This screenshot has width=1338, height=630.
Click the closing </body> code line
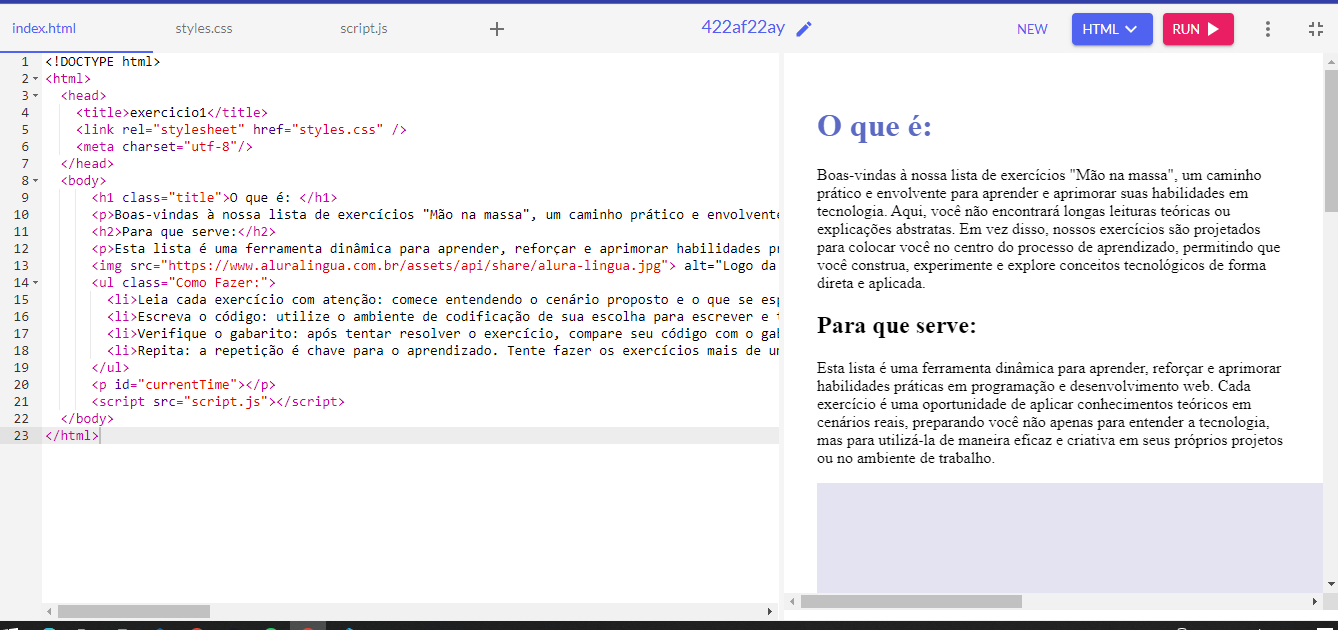(x=87, y=419)
